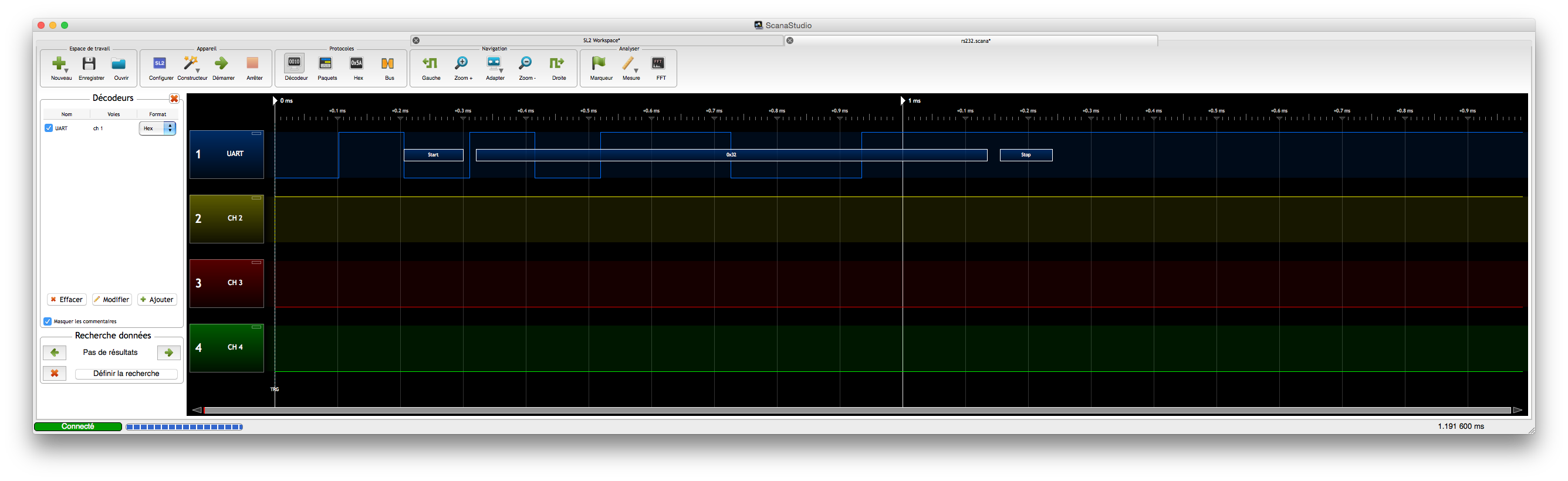Click the Ajouter decoder button
1568x481 pixels.
pyautogui.click(x=157, y=299)
